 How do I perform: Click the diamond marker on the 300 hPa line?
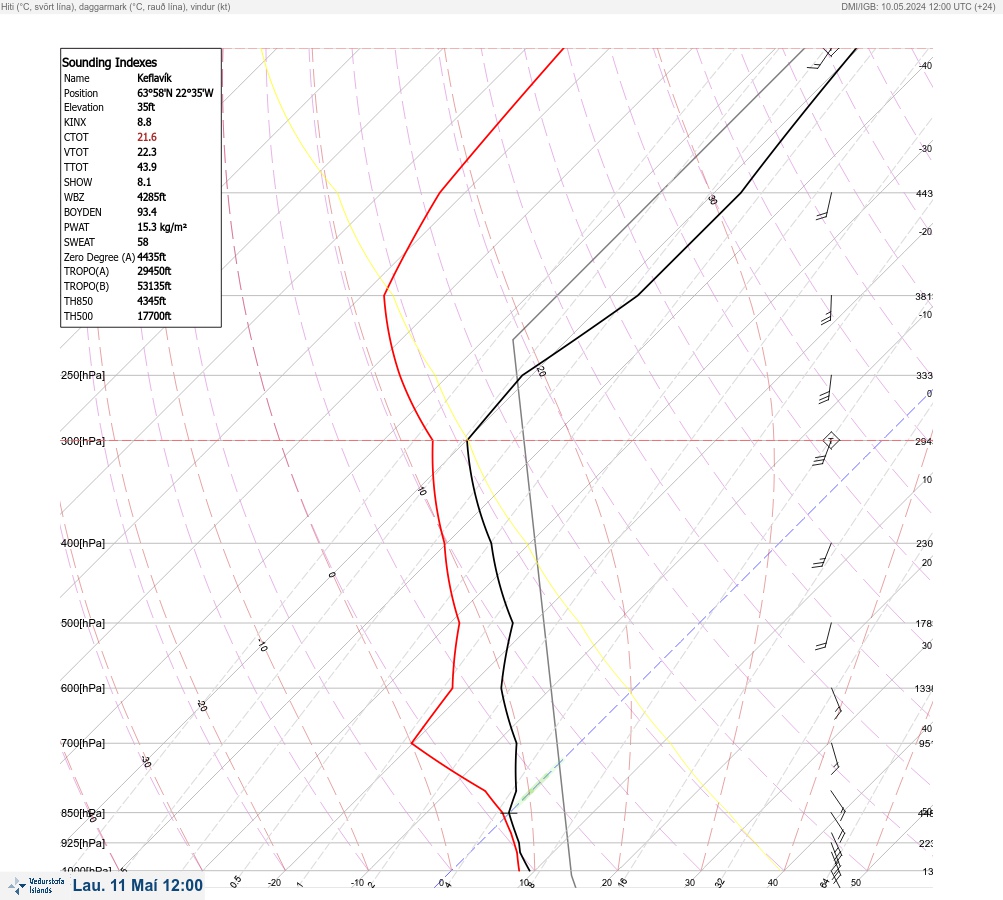click(830, 441)
